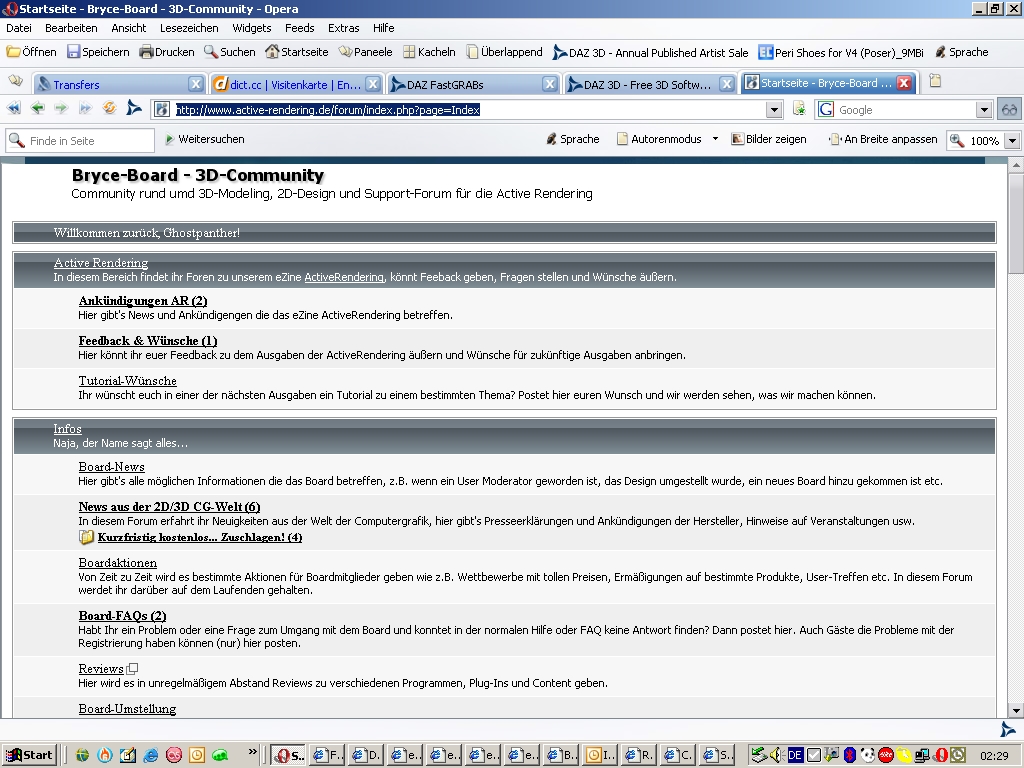Open DAZ 3D Annual Published Artist Sale bookmark
Image resolution: width=1024 pixels, height=768 pixels.
[x=650, y=53]
